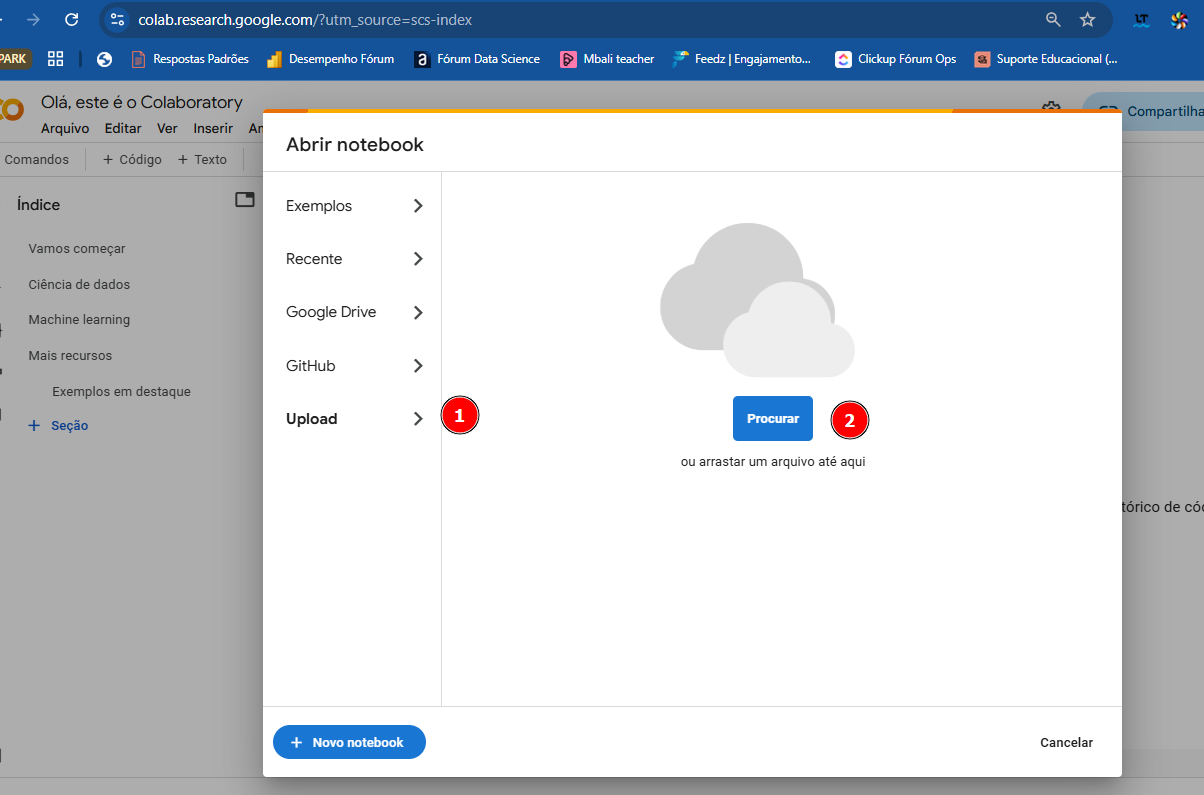This screenshot has width=1204, height=795.
Task: Open site information icon in address bar
Action: [117, 19]
